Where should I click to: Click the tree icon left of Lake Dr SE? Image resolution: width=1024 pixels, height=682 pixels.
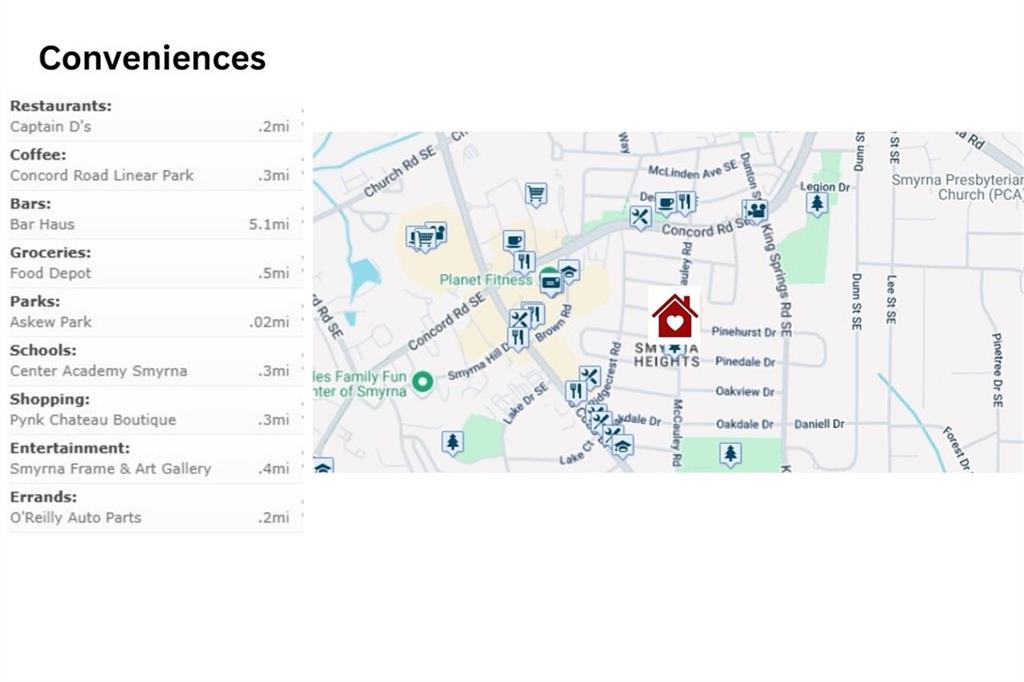[453, 442]
